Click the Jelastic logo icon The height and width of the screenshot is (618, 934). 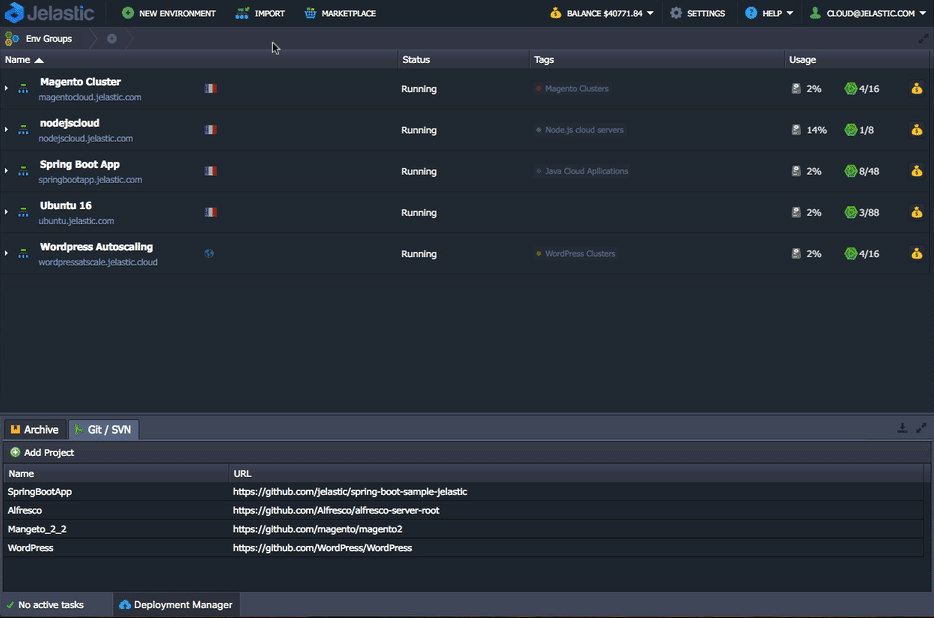(14, 13)
